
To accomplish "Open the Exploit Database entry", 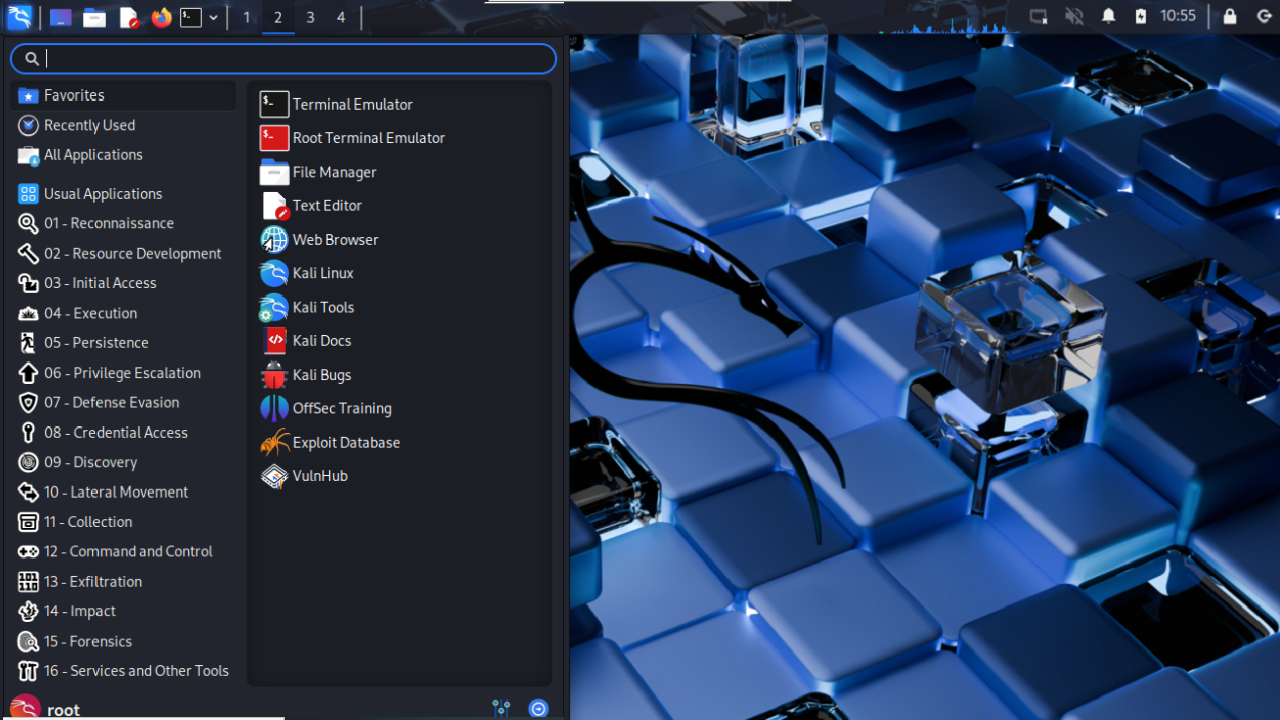I will click(346, 442).
